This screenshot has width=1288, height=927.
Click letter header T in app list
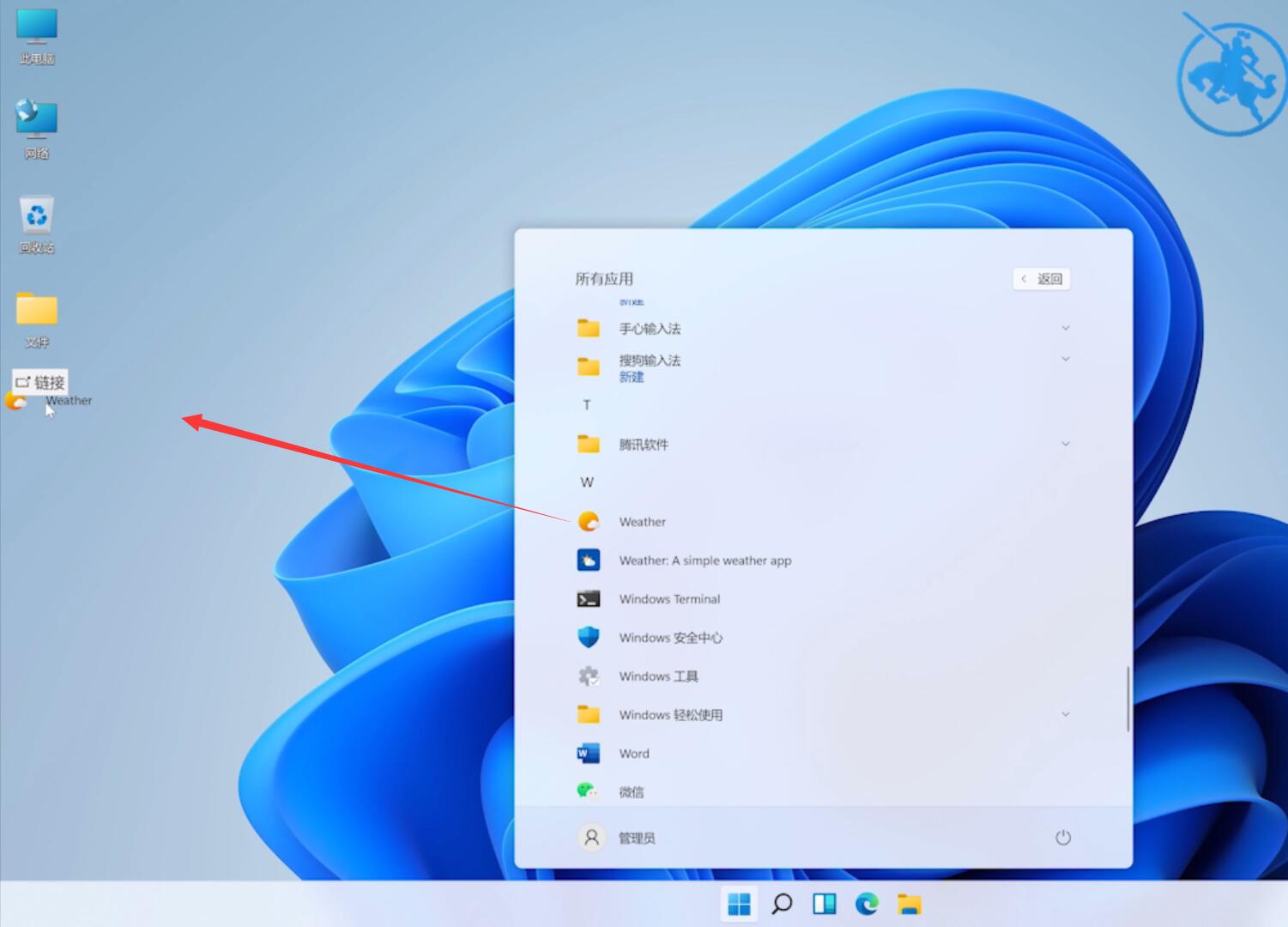click(587, 405)
